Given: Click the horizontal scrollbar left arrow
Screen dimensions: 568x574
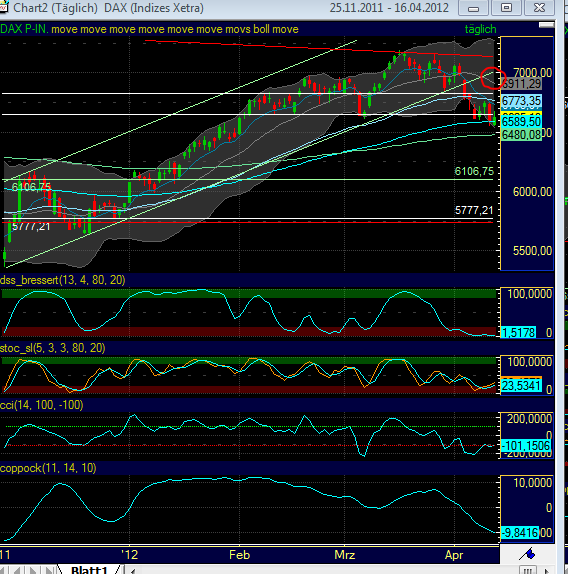Looking at the screenshot, I should pyautogui.click(x=132, y=571).
